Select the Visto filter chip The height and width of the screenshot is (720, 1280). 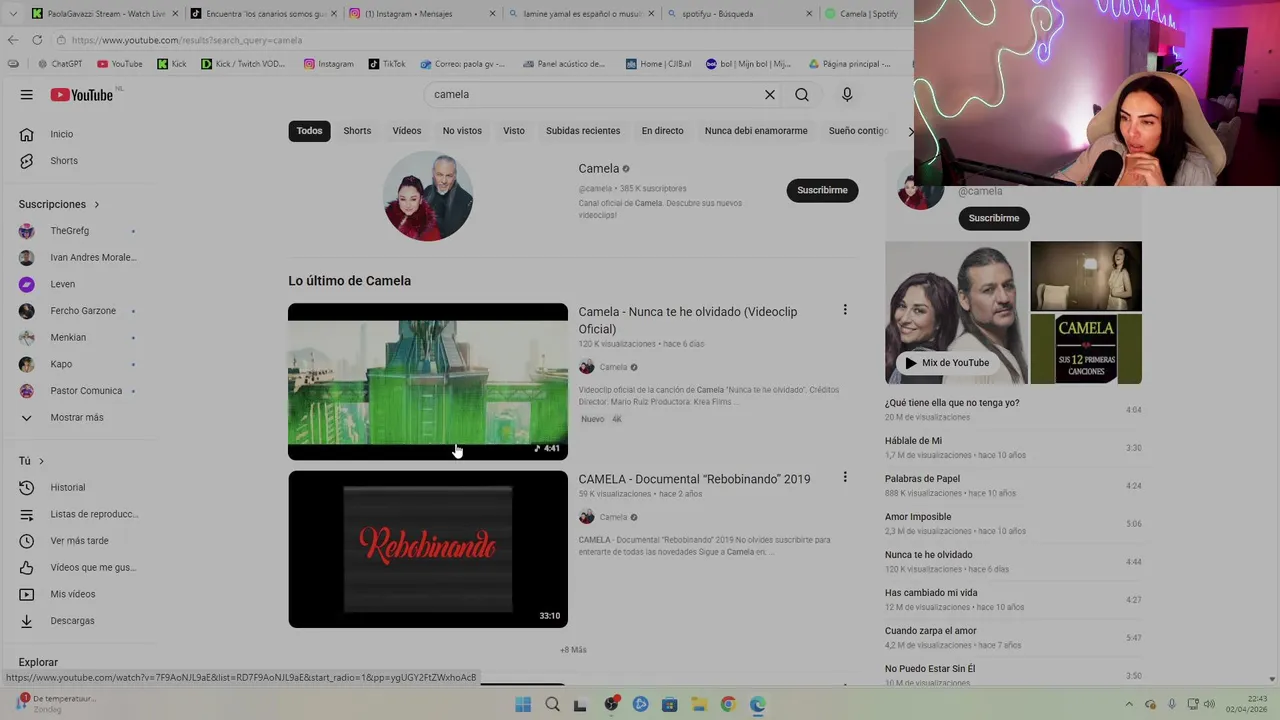point(514,131)
